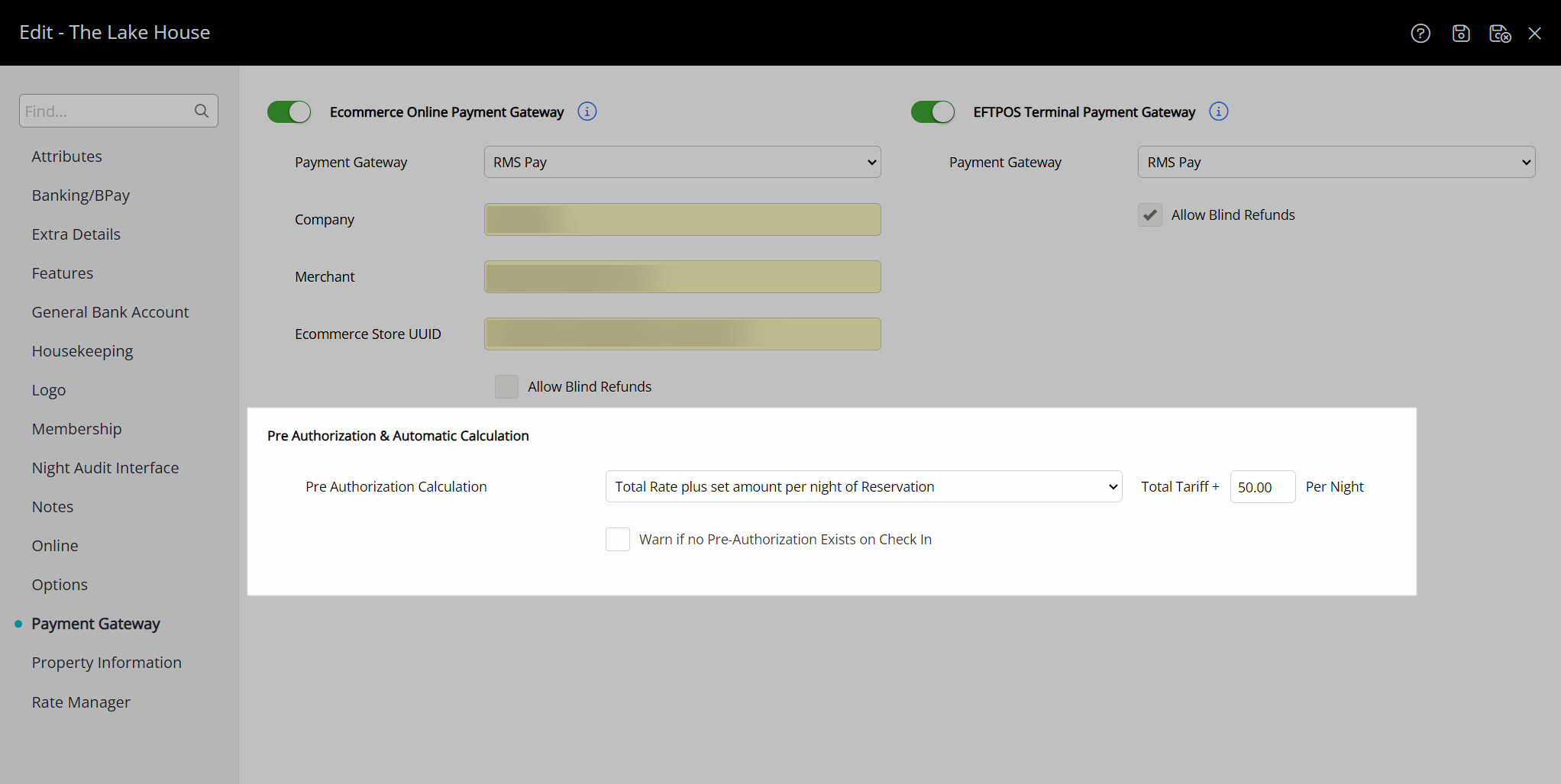Screen dimensions: 1561x784
Task: Click the Merchant input field
Action: pyautogui.click(x=682, y=276)
